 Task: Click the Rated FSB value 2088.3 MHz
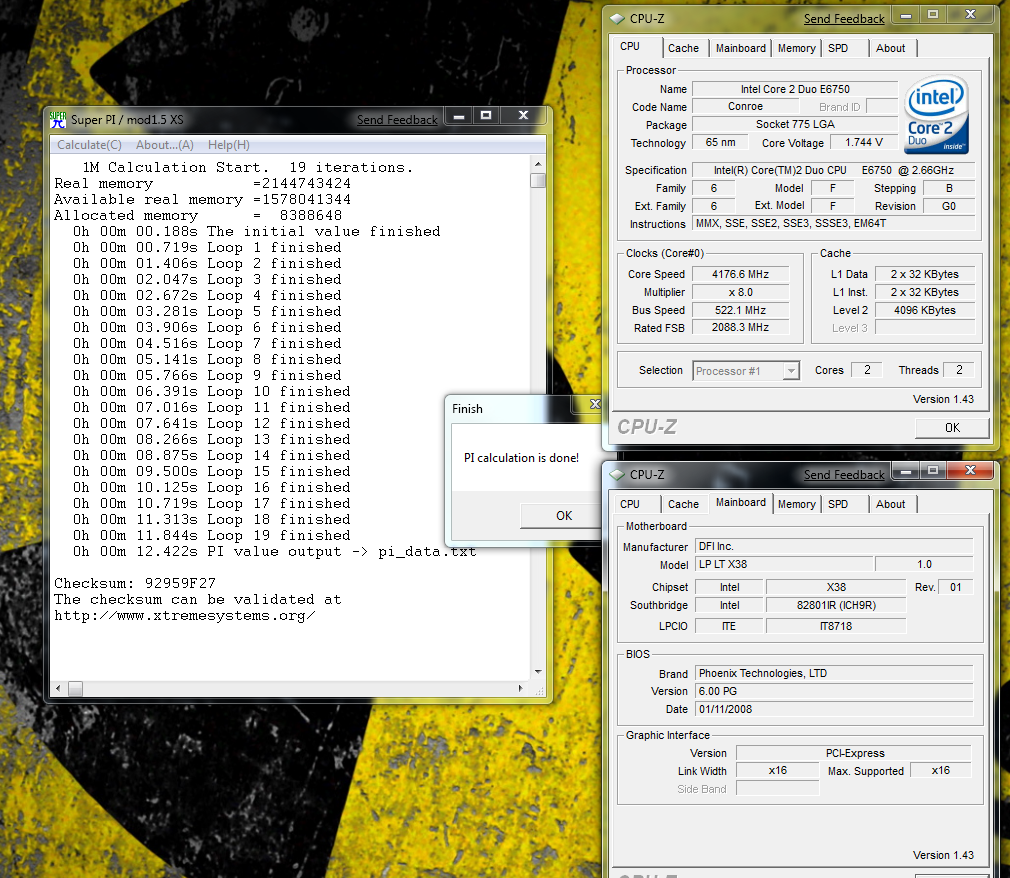(740, 328)
